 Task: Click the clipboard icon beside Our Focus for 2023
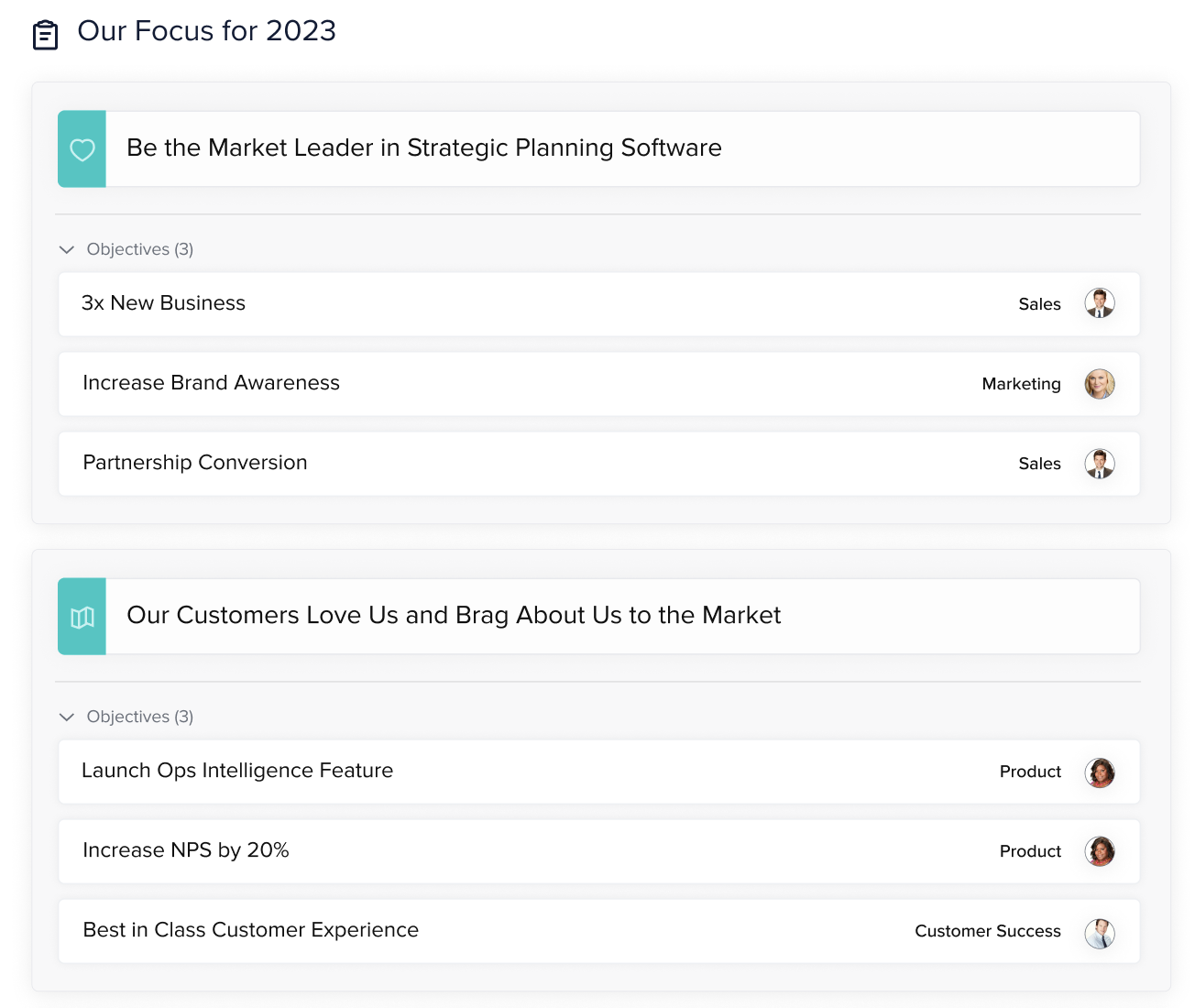coord(45,35)
